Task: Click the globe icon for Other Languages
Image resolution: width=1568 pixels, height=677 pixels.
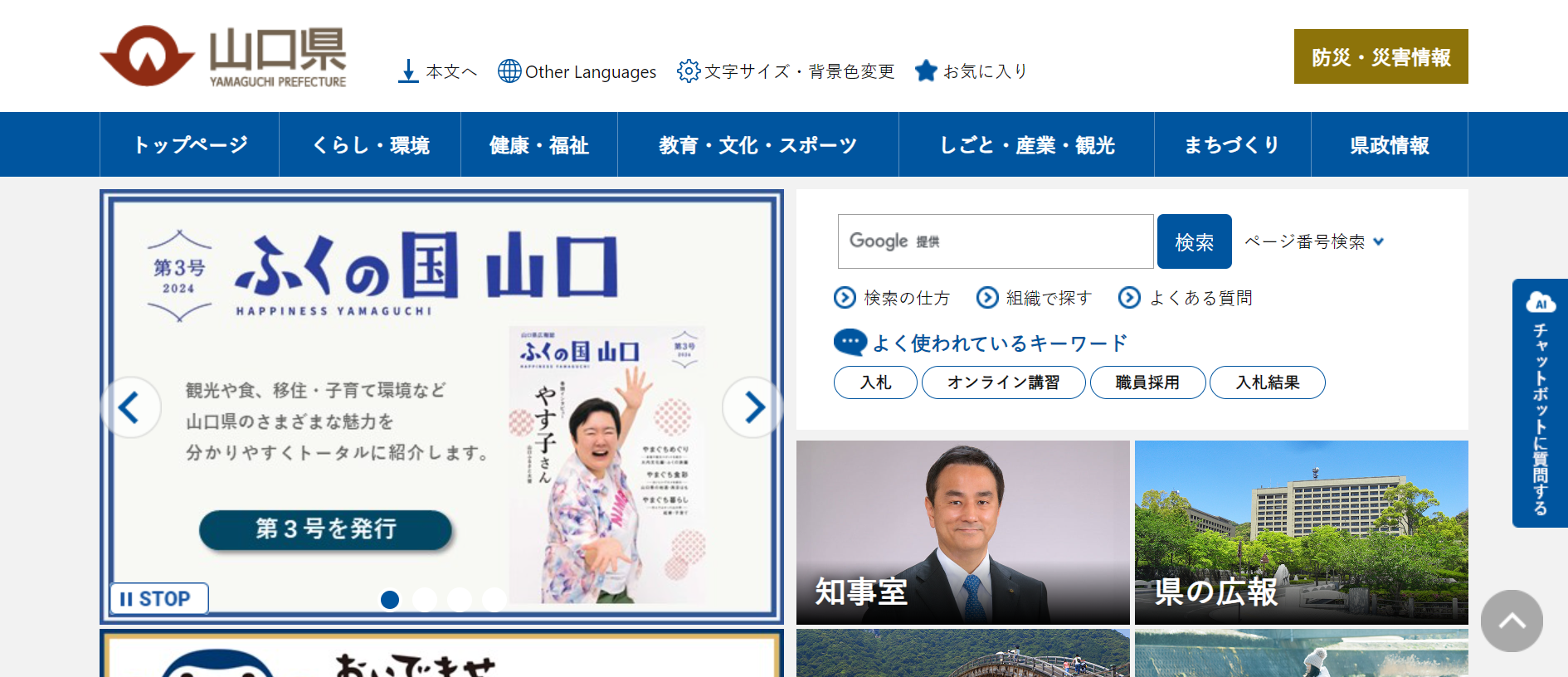Action: point(509,71)
